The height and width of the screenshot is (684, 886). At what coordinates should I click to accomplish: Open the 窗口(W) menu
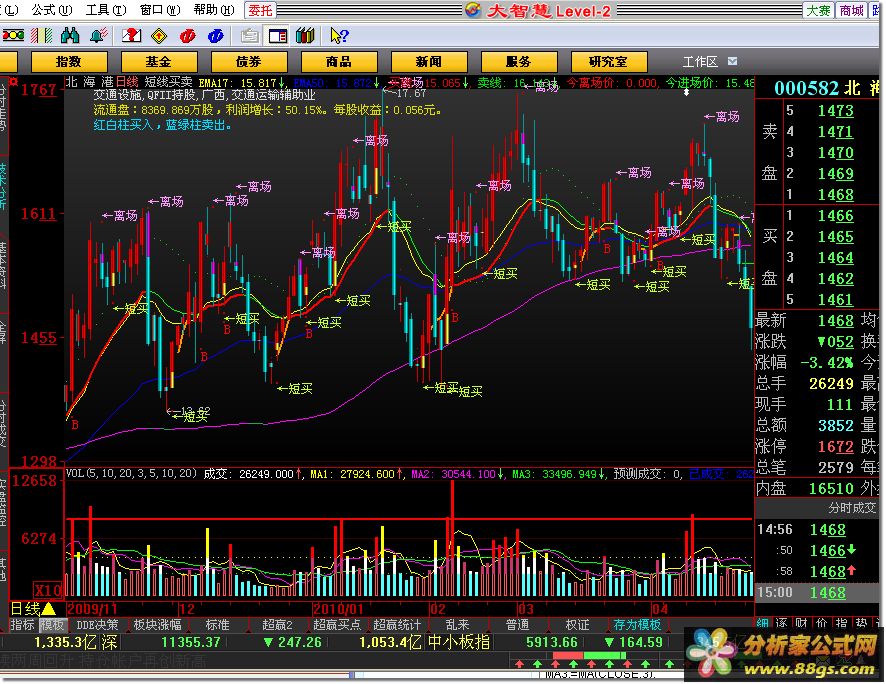coord(151,10)
